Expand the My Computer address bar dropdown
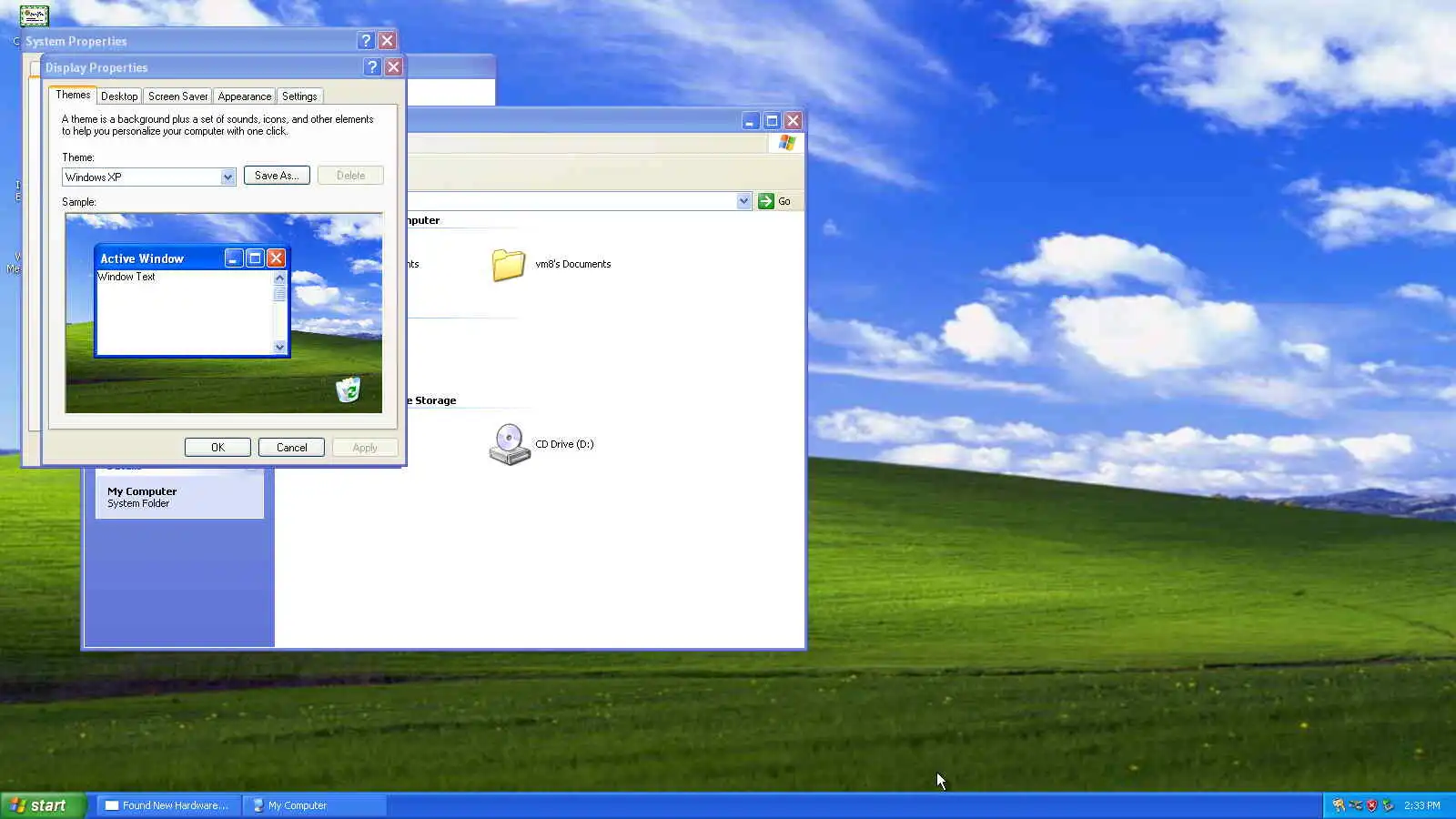 743,201
